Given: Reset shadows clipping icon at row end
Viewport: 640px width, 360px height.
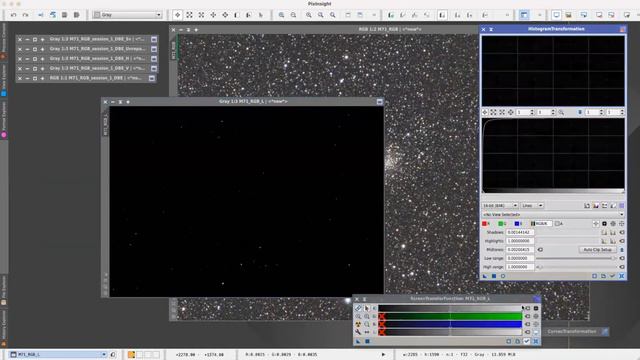Looking at the screenshot, I should pos(622,232).
